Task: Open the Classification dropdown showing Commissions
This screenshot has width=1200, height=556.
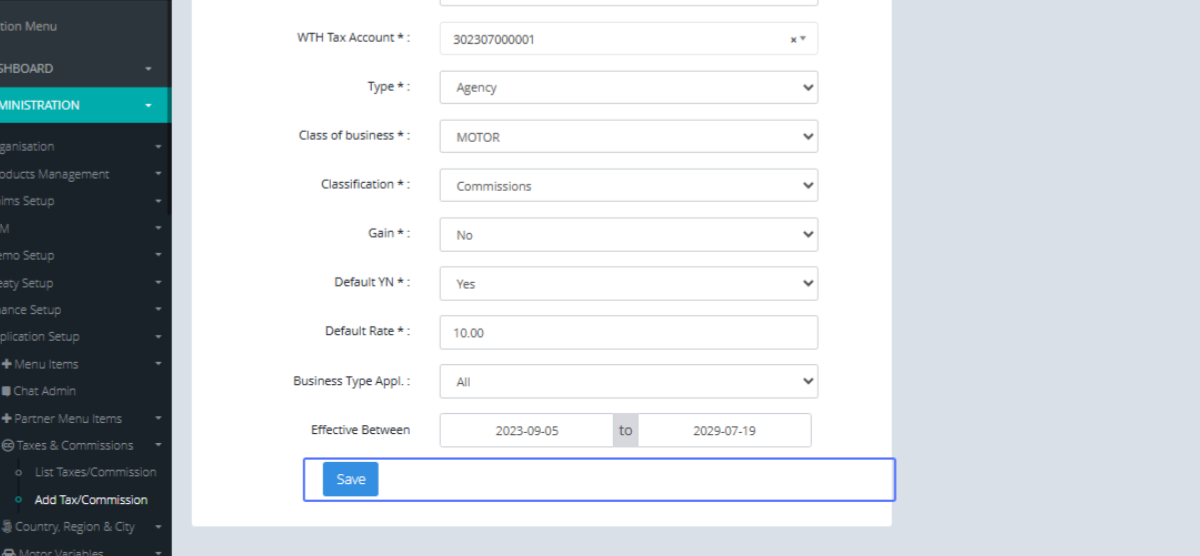Action: (628, 185)
